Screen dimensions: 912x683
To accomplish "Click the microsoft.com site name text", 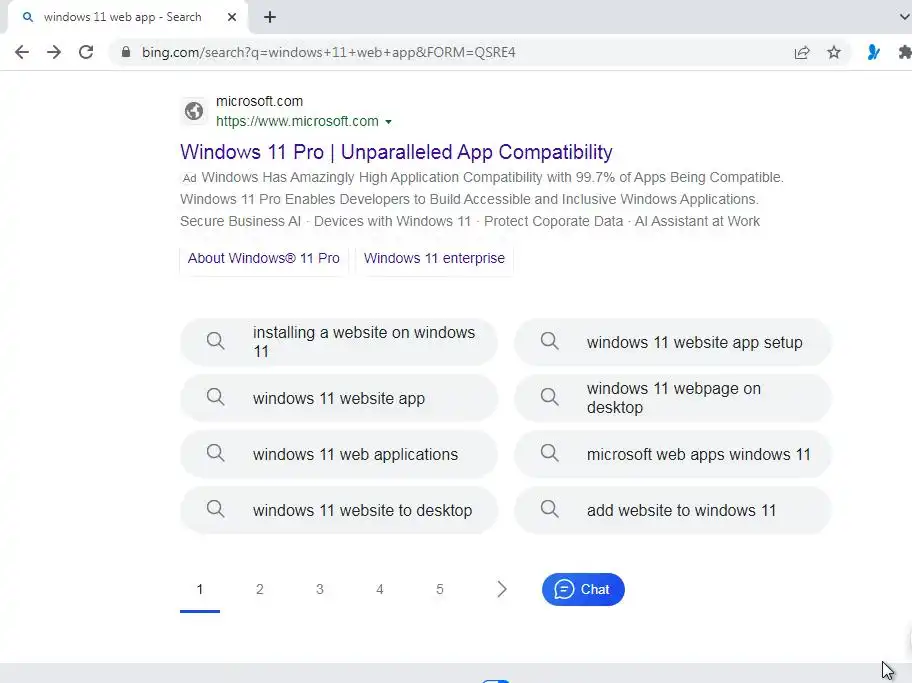I will [259, 101].
